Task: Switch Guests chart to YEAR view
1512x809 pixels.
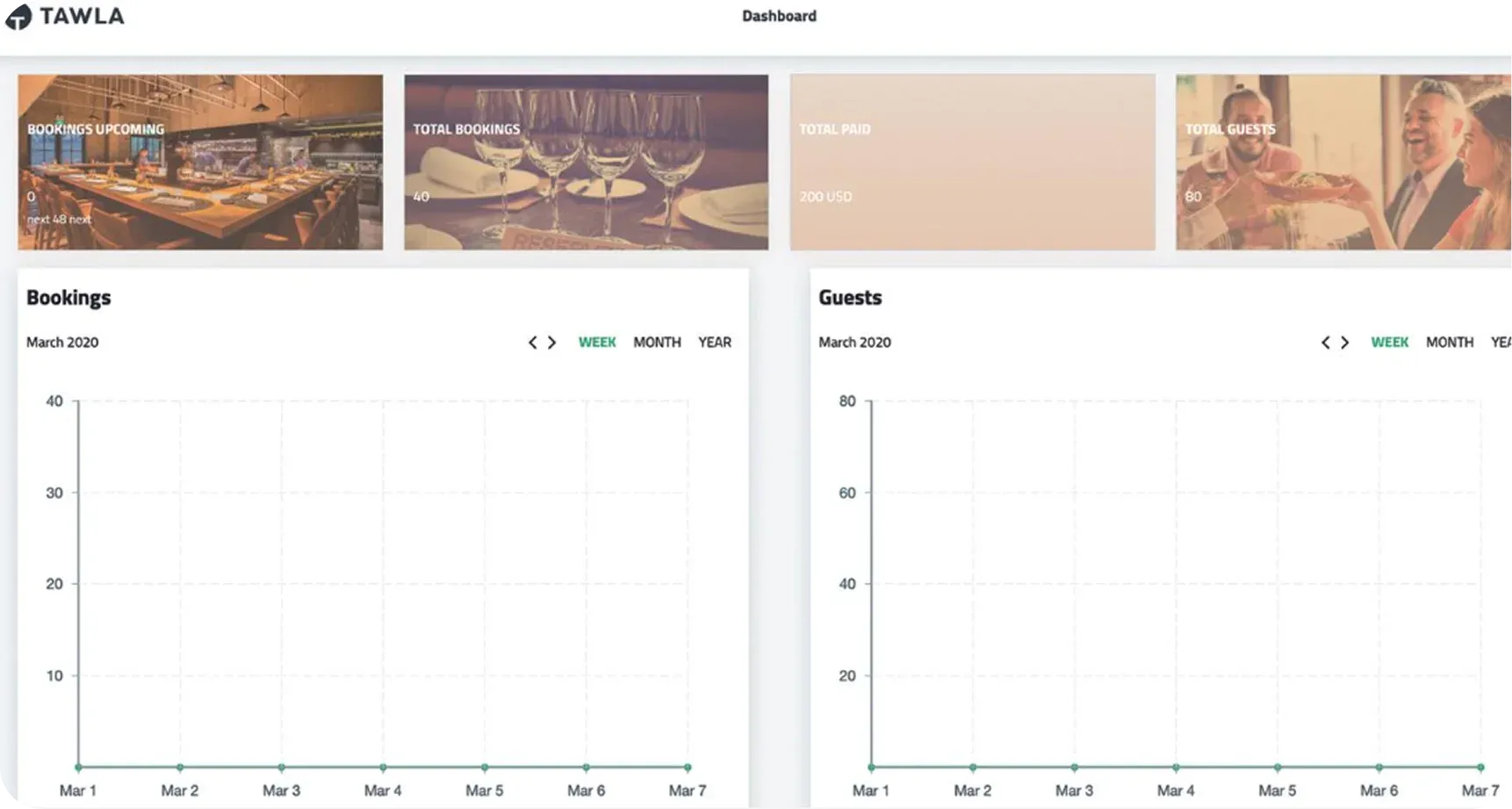Action: click(1501, 343)
